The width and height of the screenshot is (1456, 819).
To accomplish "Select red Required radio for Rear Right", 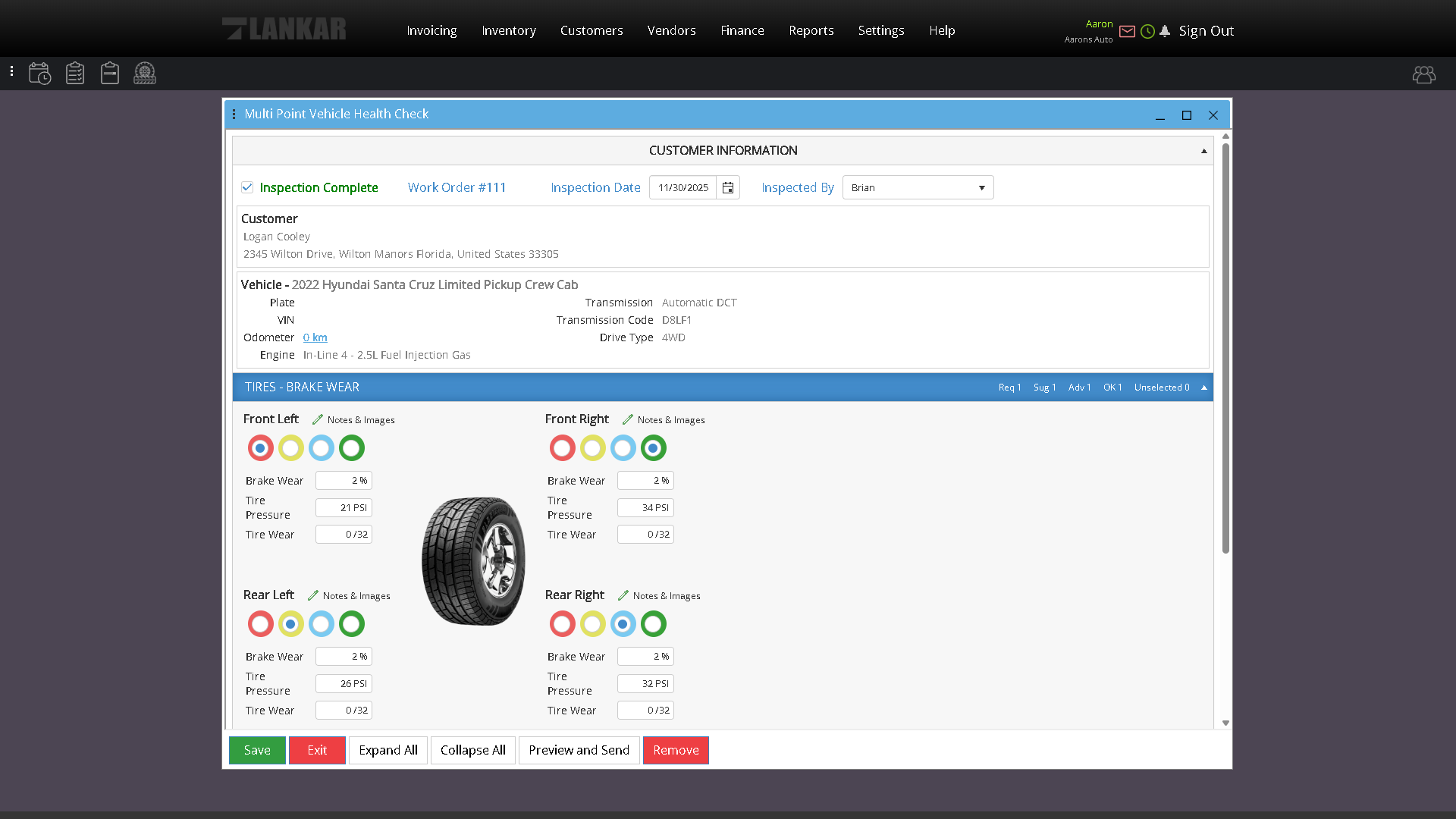I will coord(562,624).
